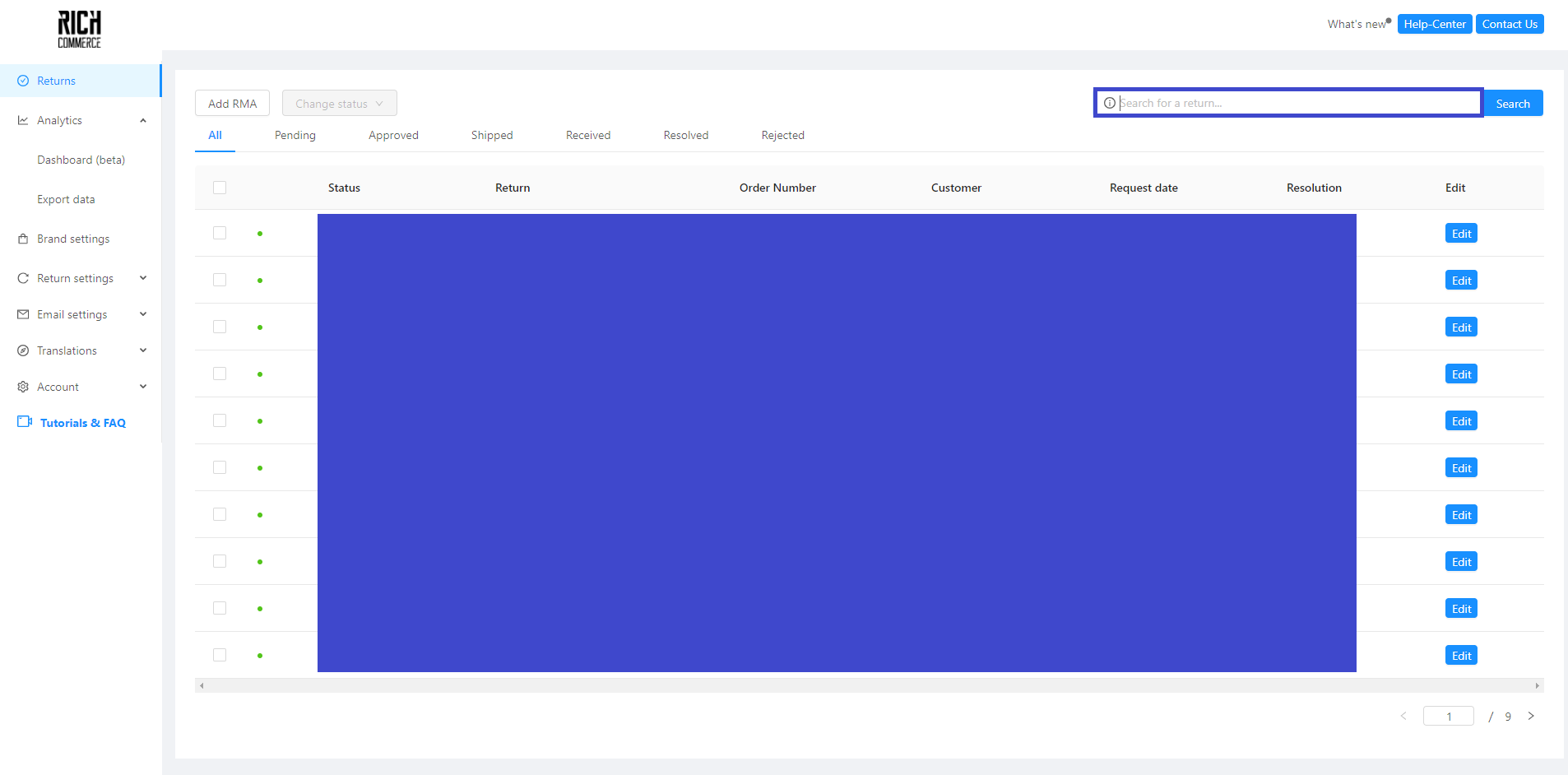Screen dimensions: 1568x775
Task: Click the Request date column header
Action: (1144, 188)
